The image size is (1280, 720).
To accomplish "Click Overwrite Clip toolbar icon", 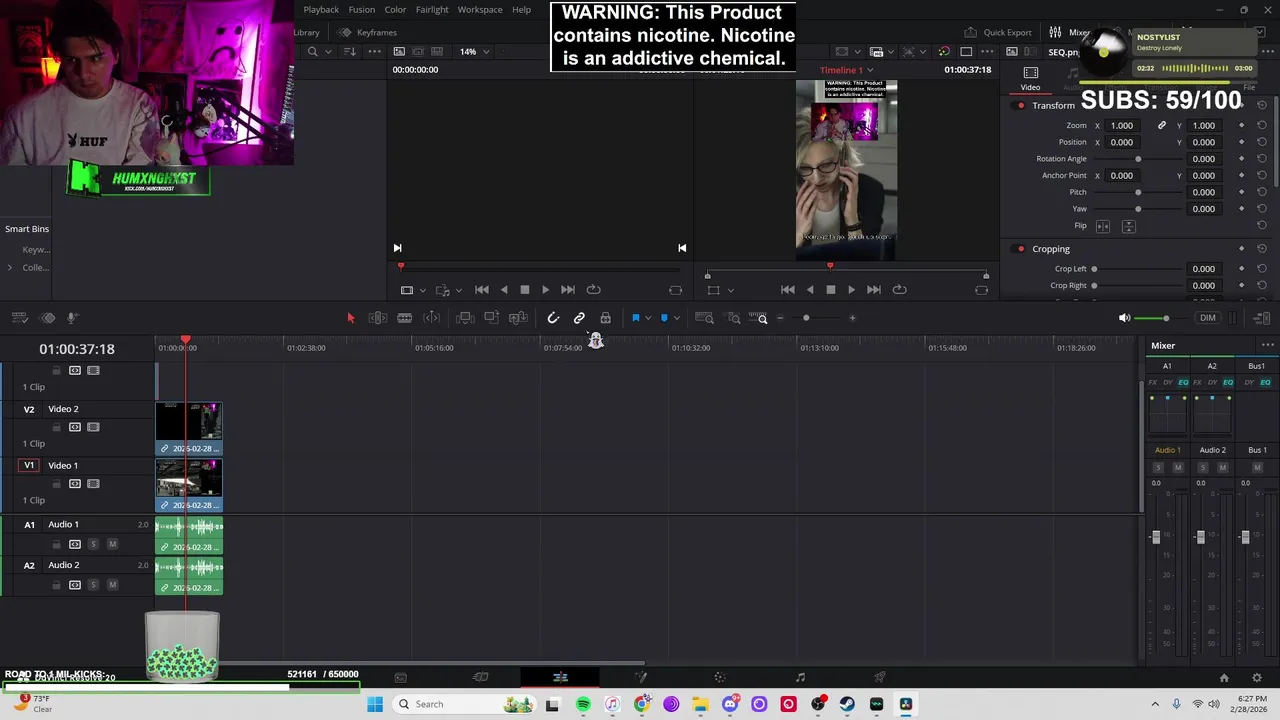I will click(x=491, y=318).
